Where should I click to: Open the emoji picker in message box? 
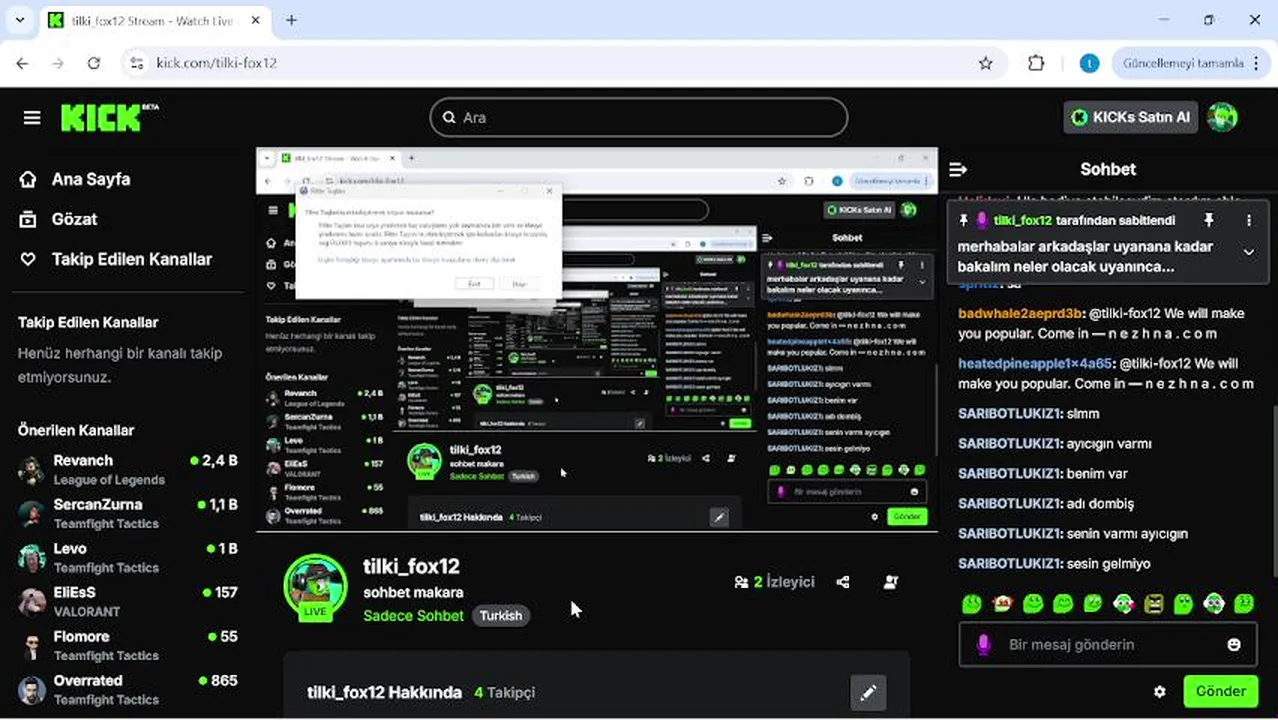(x=1234, y=645)
